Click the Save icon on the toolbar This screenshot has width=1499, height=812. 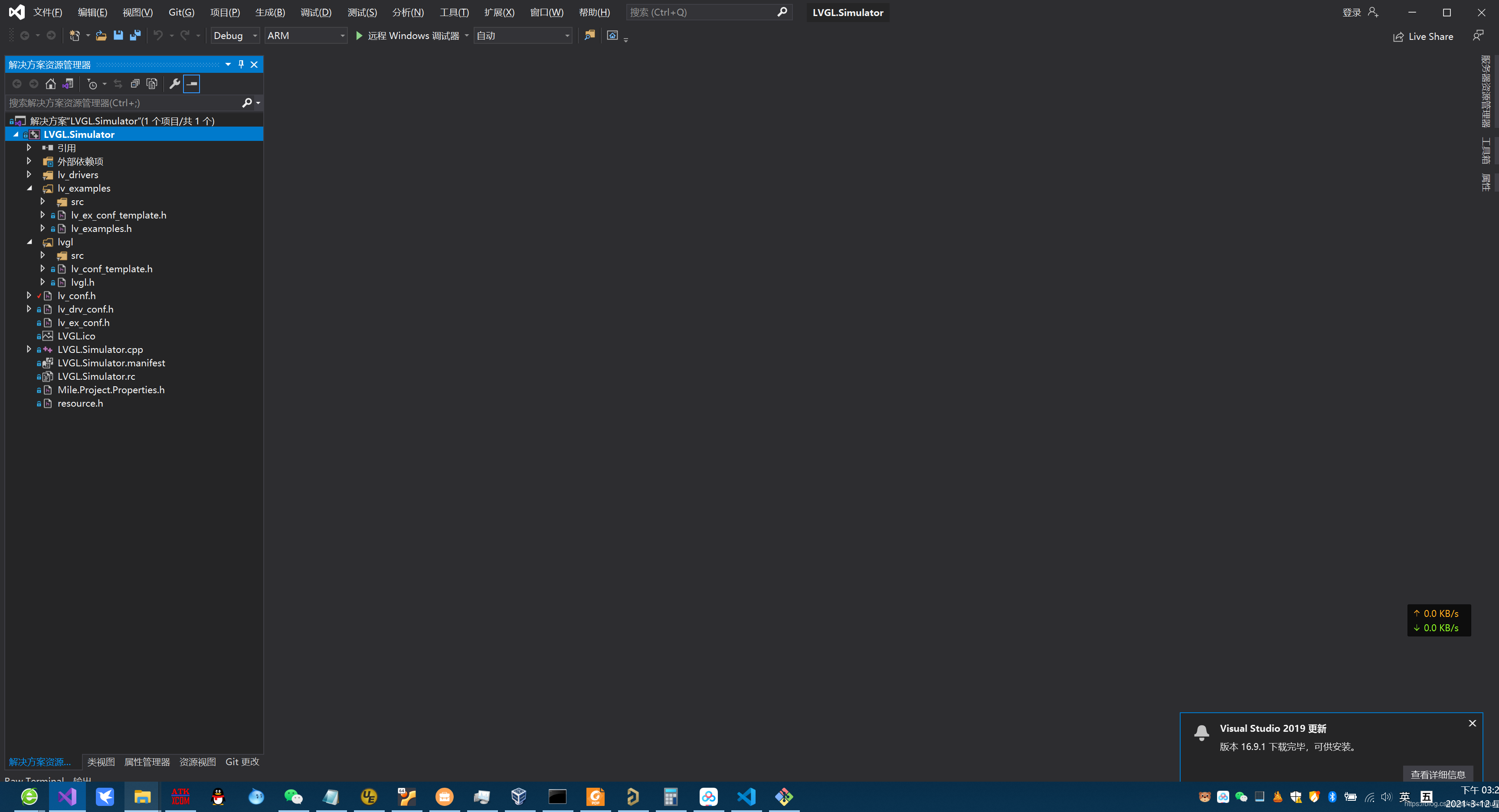pos(118,36)
